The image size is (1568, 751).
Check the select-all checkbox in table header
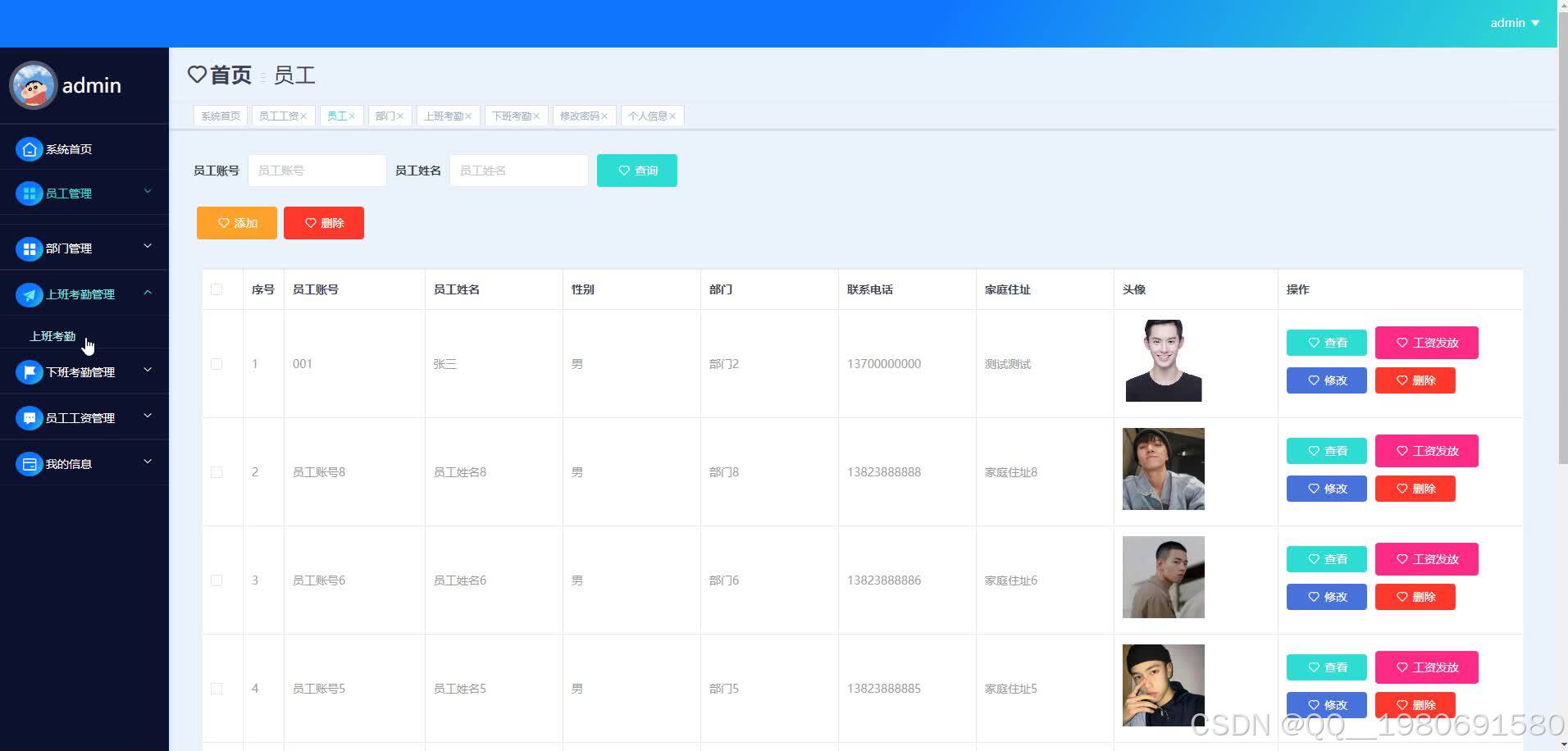tap(217, 289)
